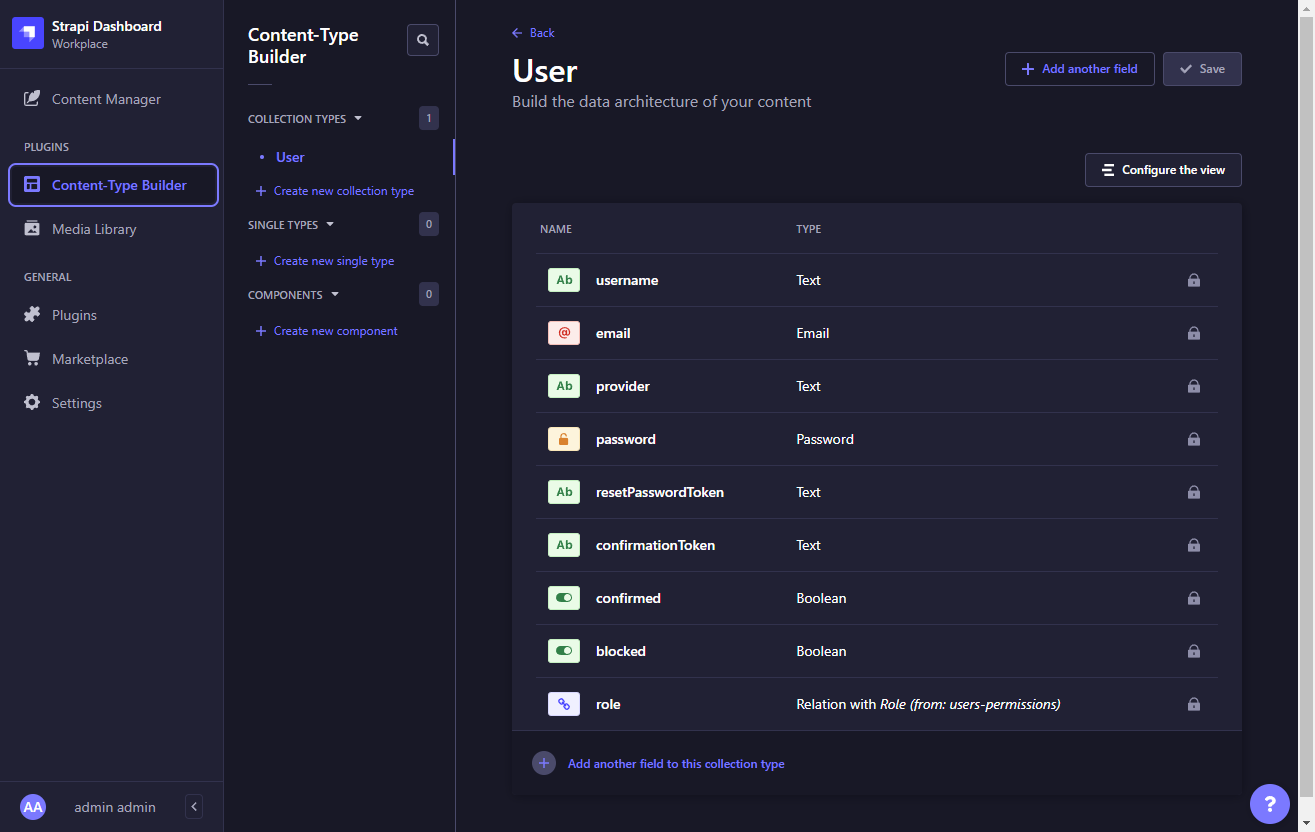Click the Save button

coord(1202,69)
